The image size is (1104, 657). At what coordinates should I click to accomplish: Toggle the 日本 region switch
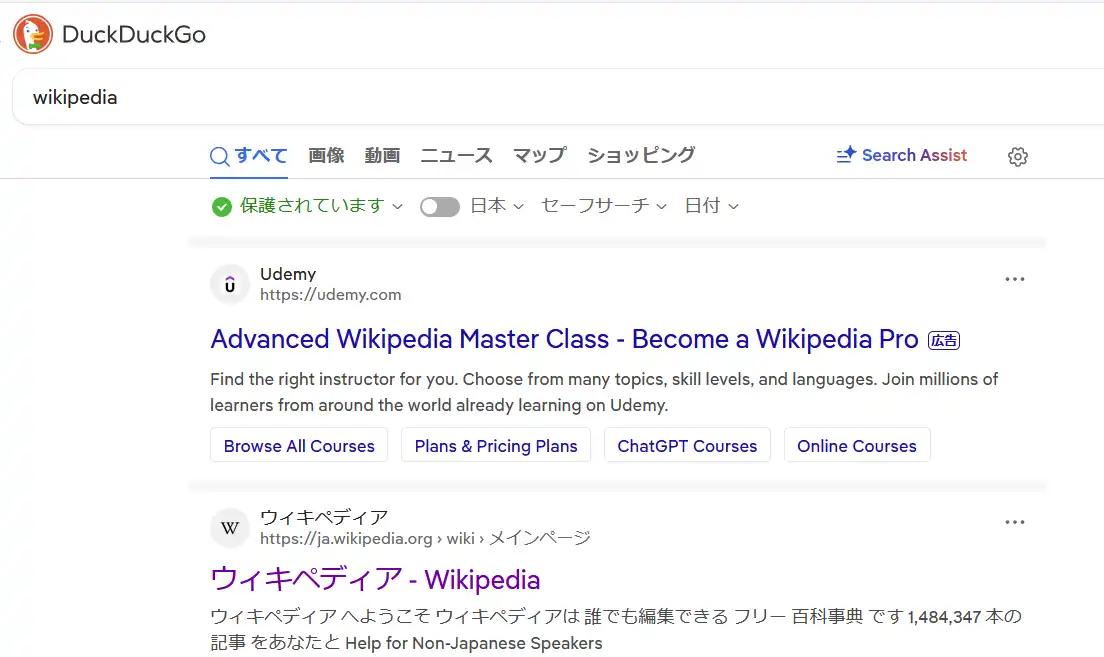pyautogui.click(x=440, y=206)
